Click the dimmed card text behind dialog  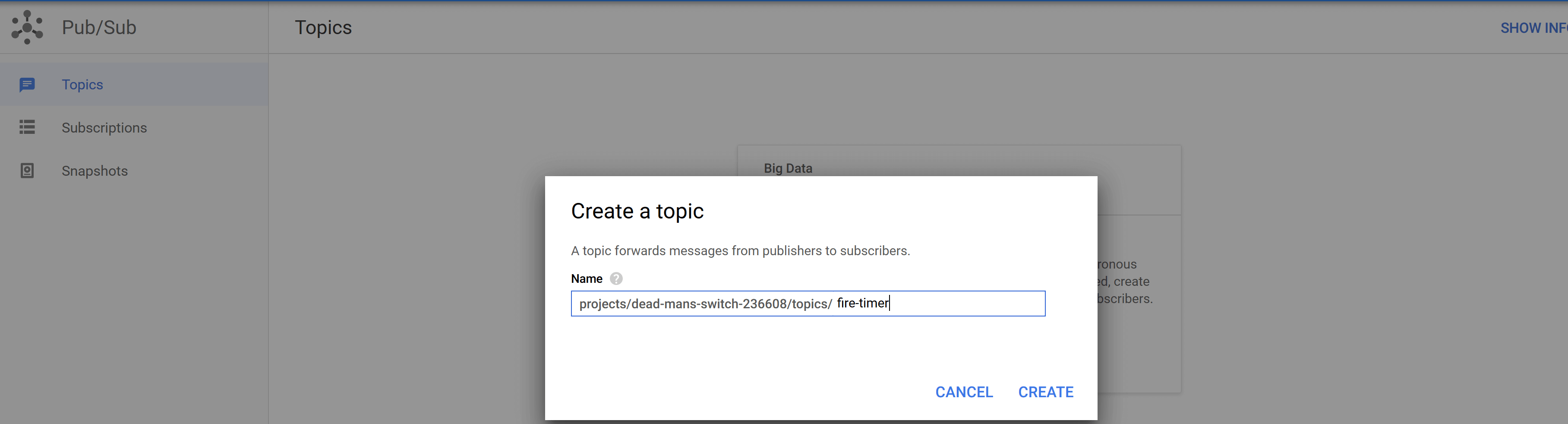1123,282
